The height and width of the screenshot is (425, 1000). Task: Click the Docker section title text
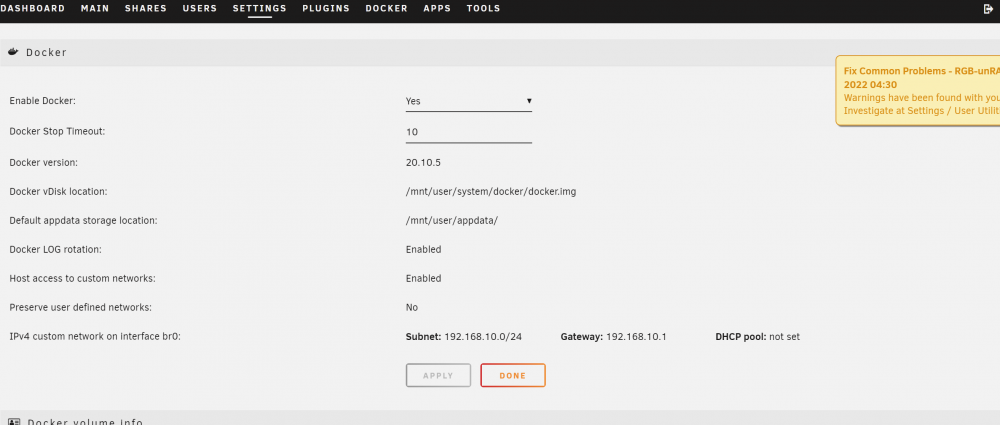point(47,52)
